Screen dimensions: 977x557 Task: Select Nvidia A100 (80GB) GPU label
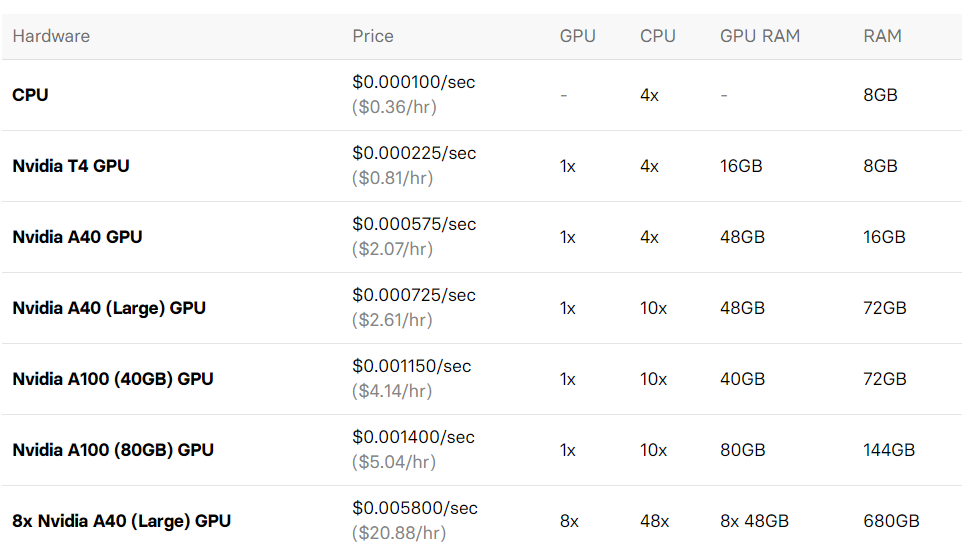pos(113,450)
